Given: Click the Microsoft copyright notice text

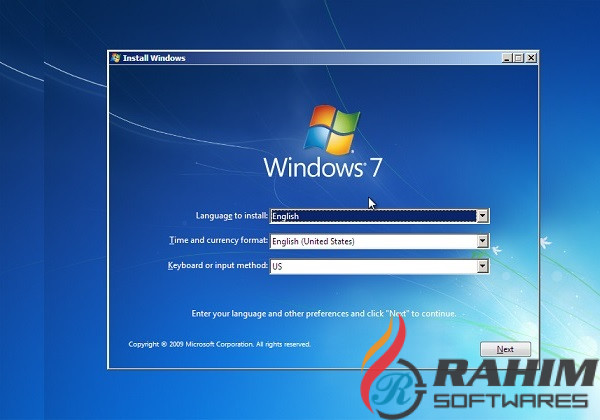Looking at the screenshot, I should 219,344.
